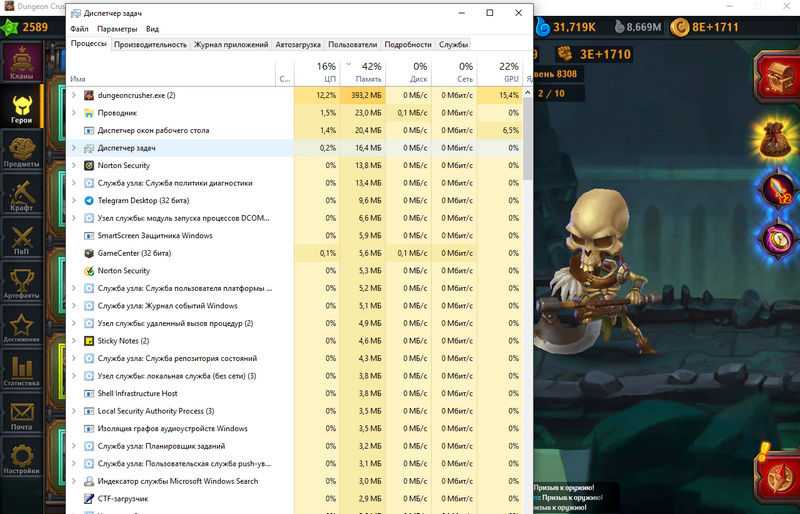The width and height of the screenshot is (800, 514).
Task: Expand the Служба узла: Журнал событий Windows row
Action: (x=73, y=306)
